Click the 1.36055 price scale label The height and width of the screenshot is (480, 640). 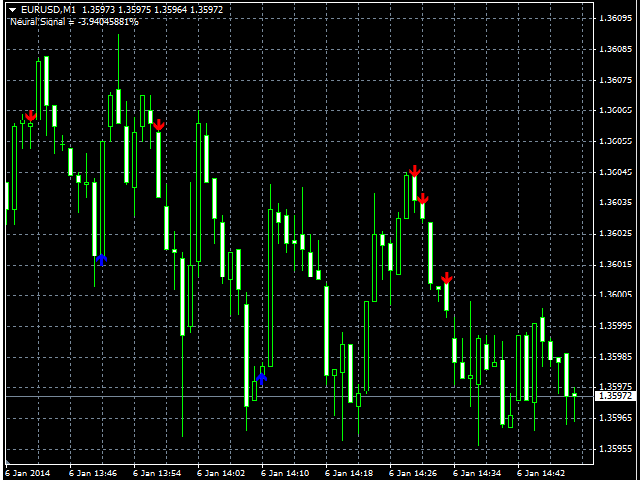(x=616, y=141)
